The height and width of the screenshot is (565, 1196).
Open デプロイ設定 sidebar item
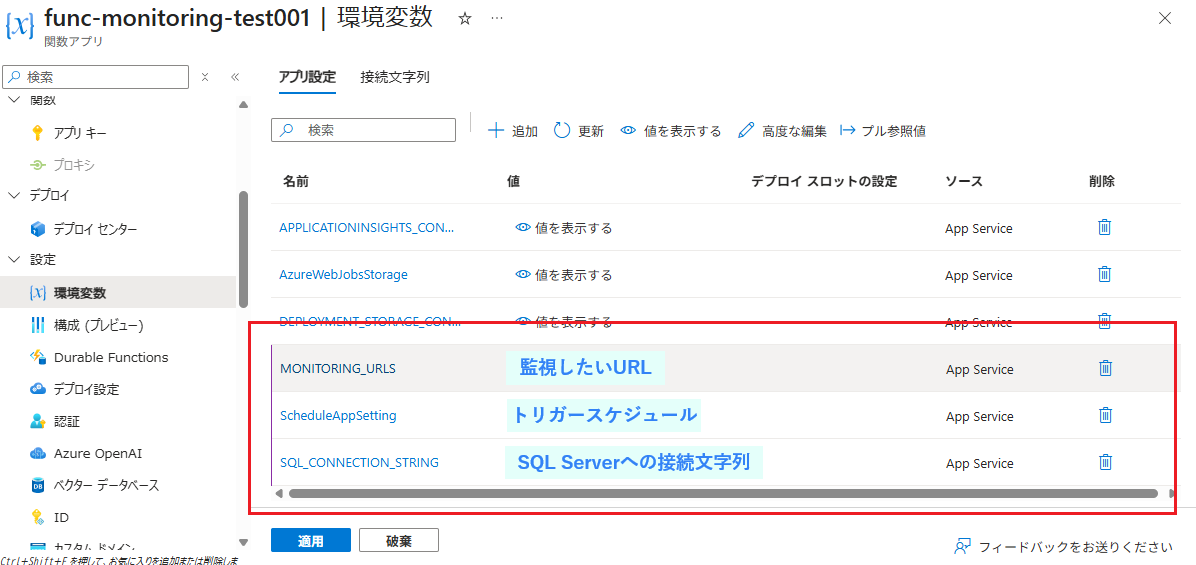86,390
